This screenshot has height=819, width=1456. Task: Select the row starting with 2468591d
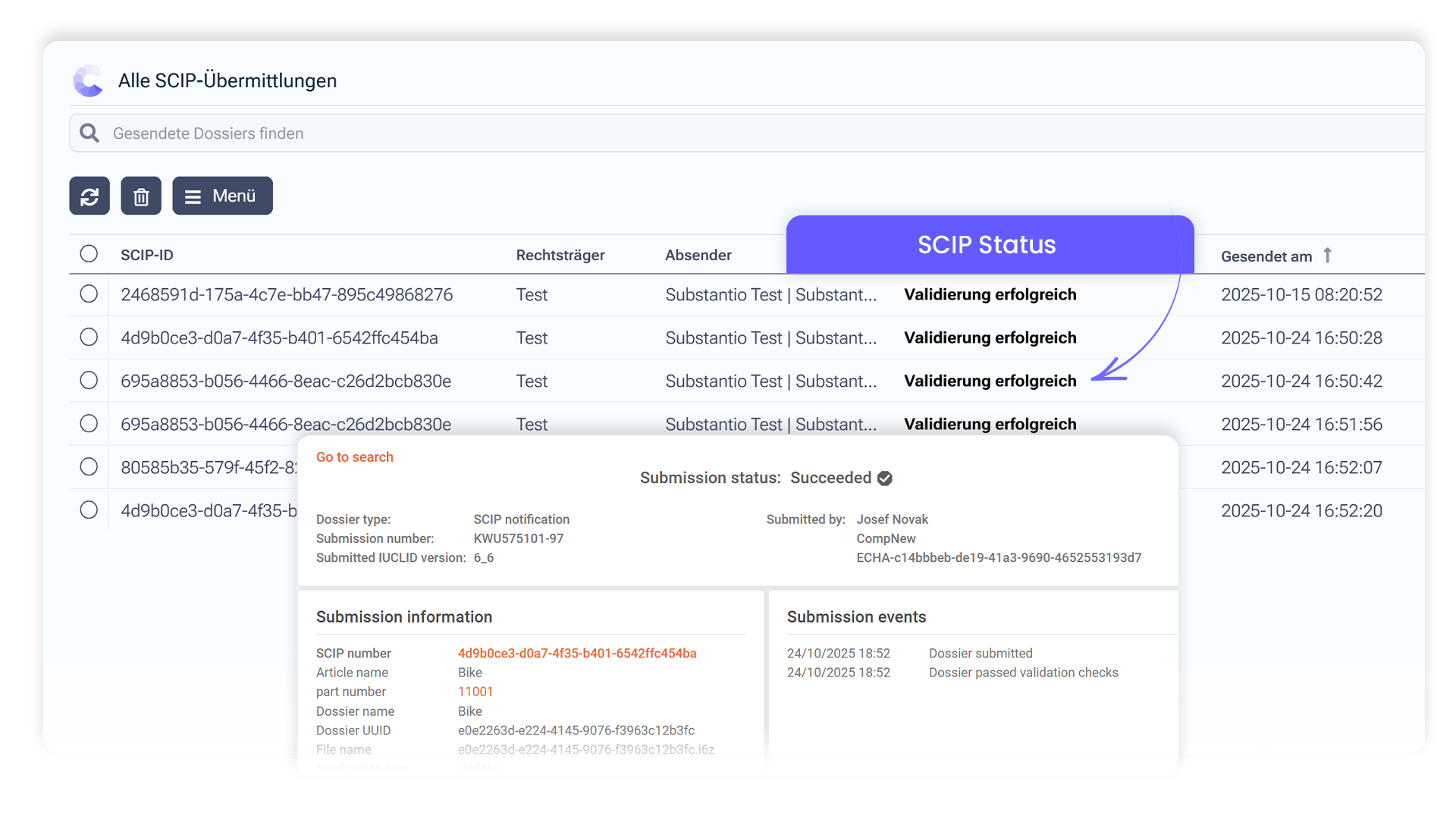click(89, 294)
